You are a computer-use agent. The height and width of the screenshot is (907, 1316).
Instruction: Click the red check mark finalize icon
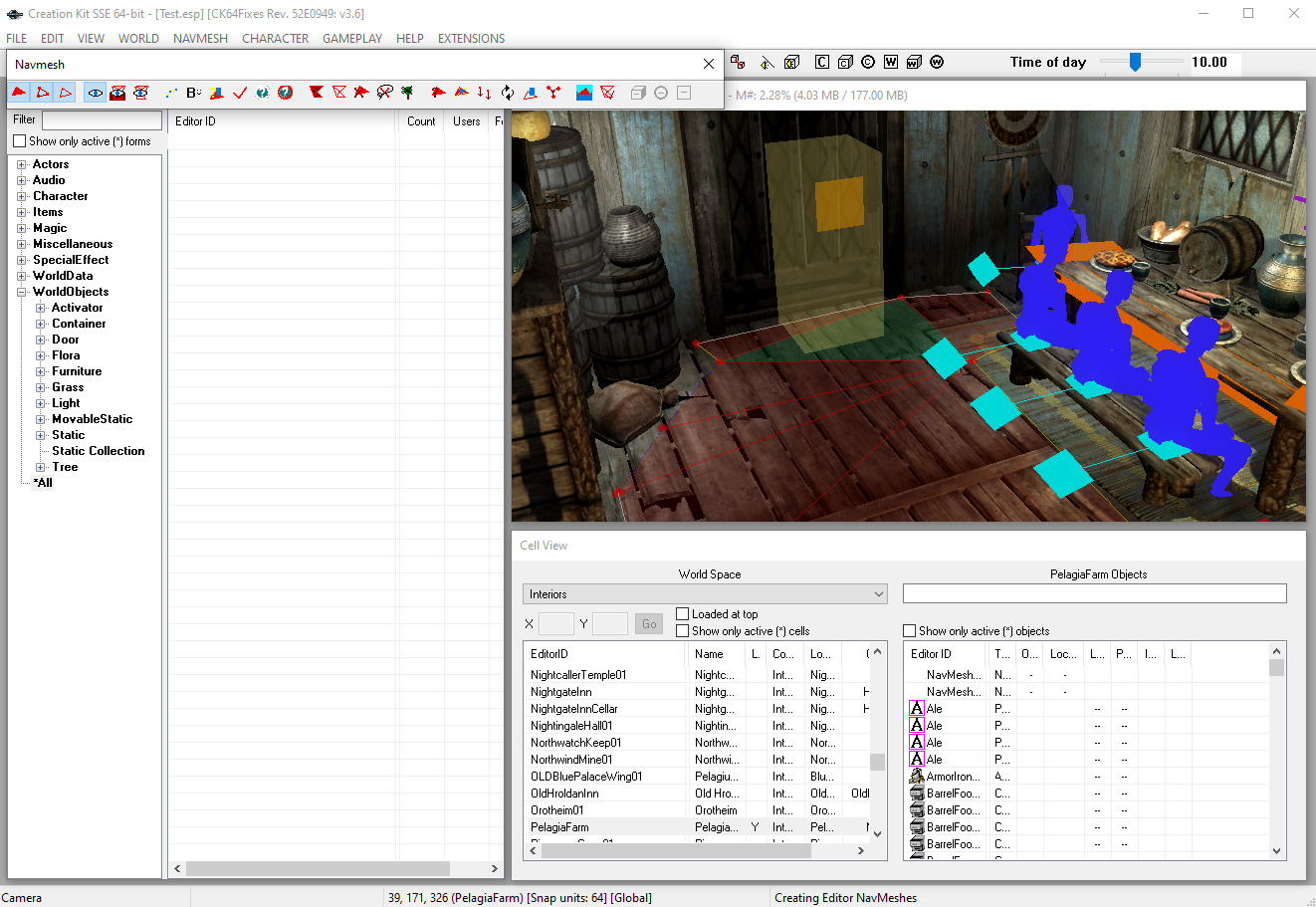point(240,93)
